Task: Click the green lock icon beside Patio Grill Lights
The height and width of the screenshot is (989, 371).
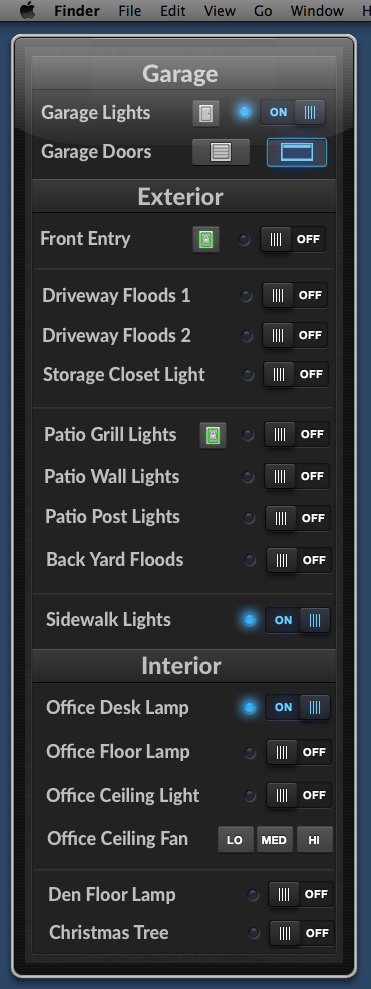Action: pyautogui.click(x=213, y=435)
